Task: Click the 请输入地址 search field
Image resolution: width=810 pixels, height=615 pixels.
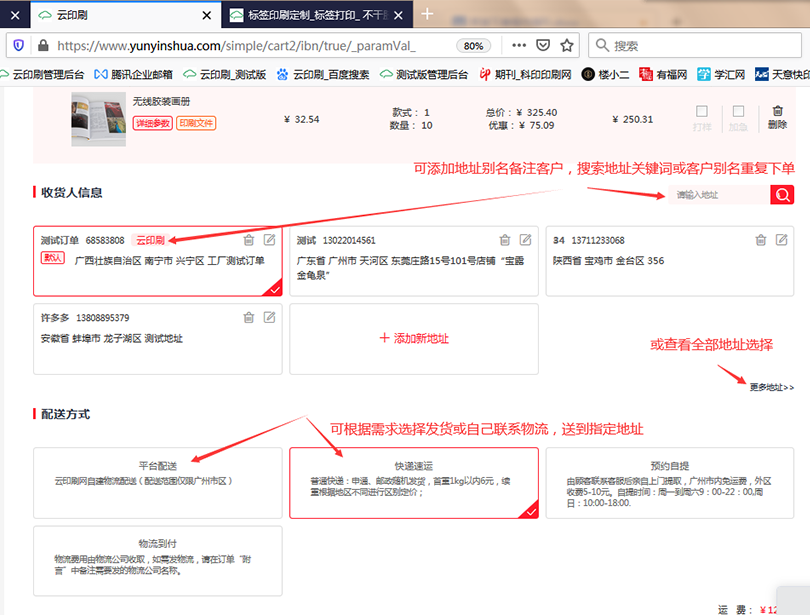Action: (x=720, y=195)
